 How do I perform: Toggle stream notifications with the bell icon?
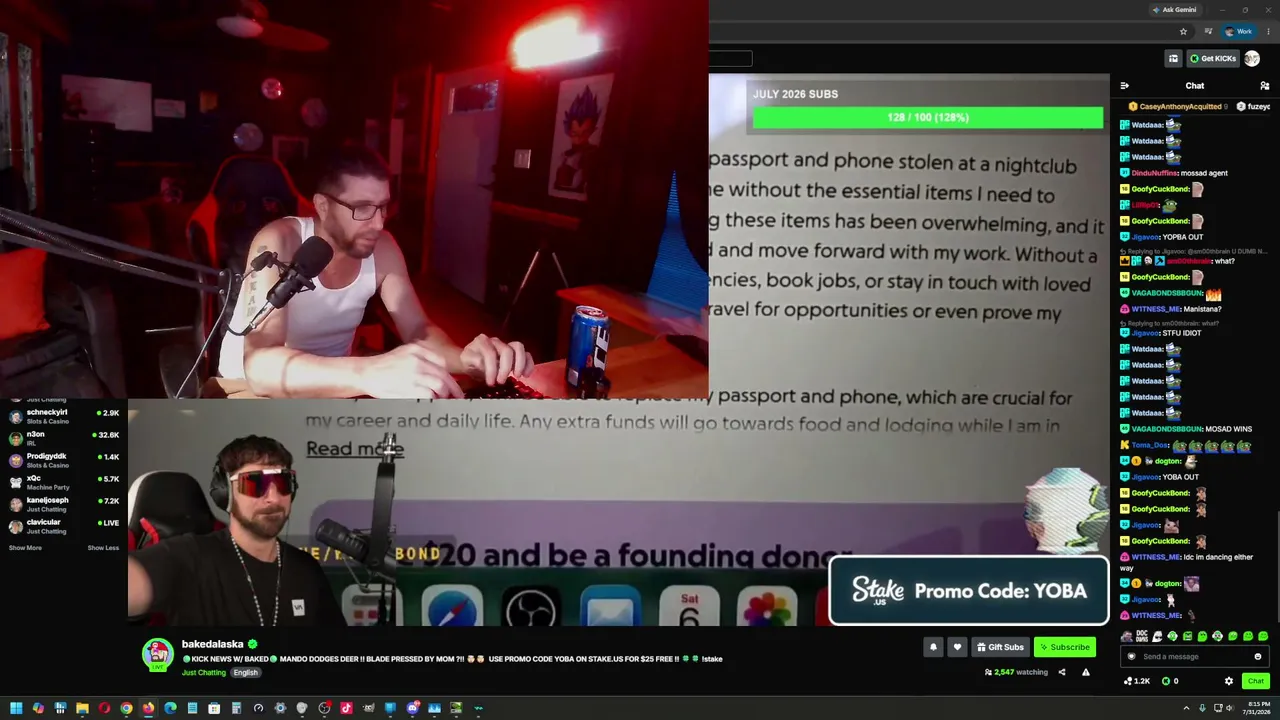pos(933,647)
